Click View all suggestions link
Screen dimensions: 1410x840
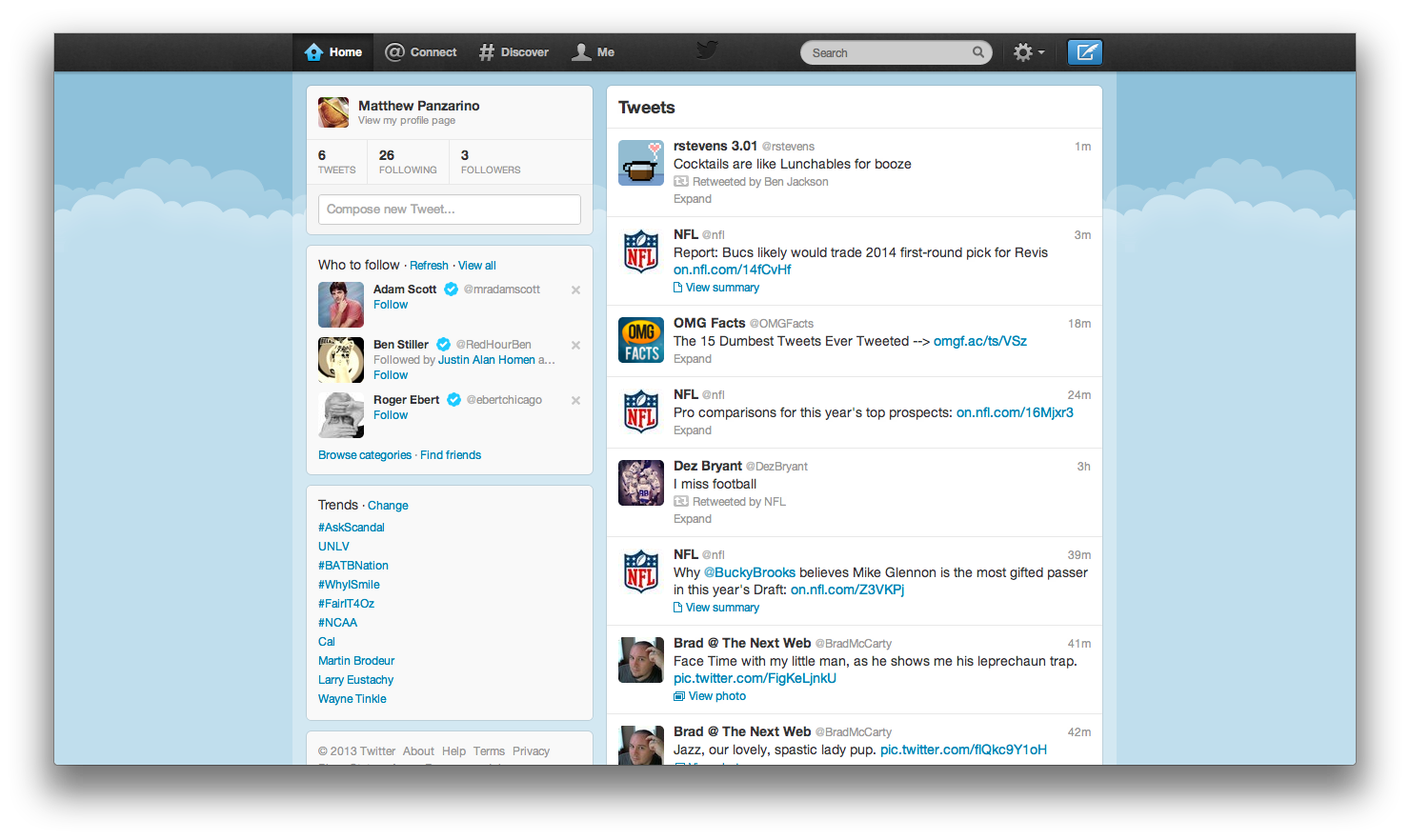[477, 266]
